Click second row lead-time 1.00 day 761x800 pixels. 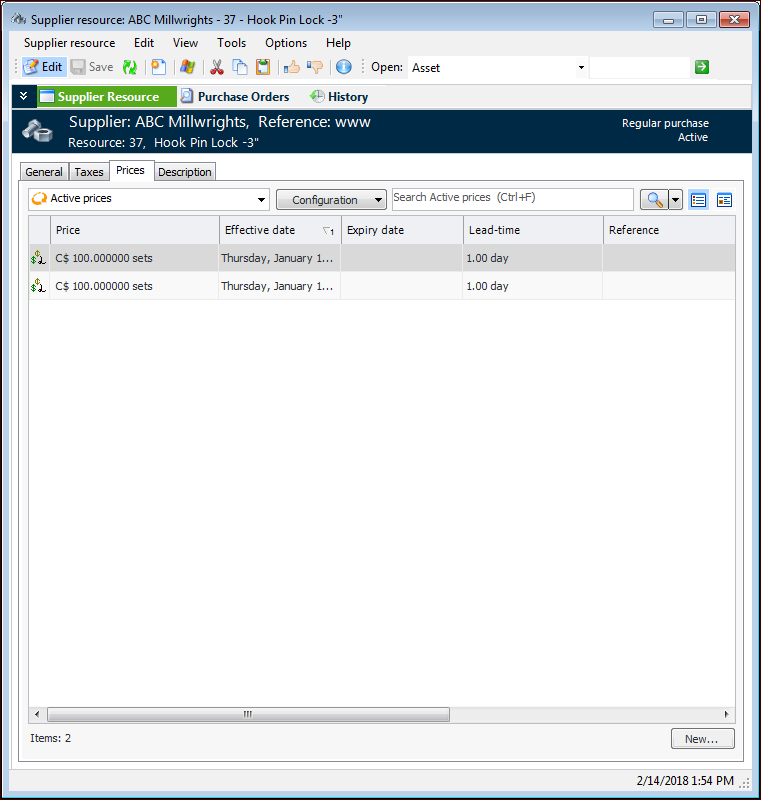487,286
